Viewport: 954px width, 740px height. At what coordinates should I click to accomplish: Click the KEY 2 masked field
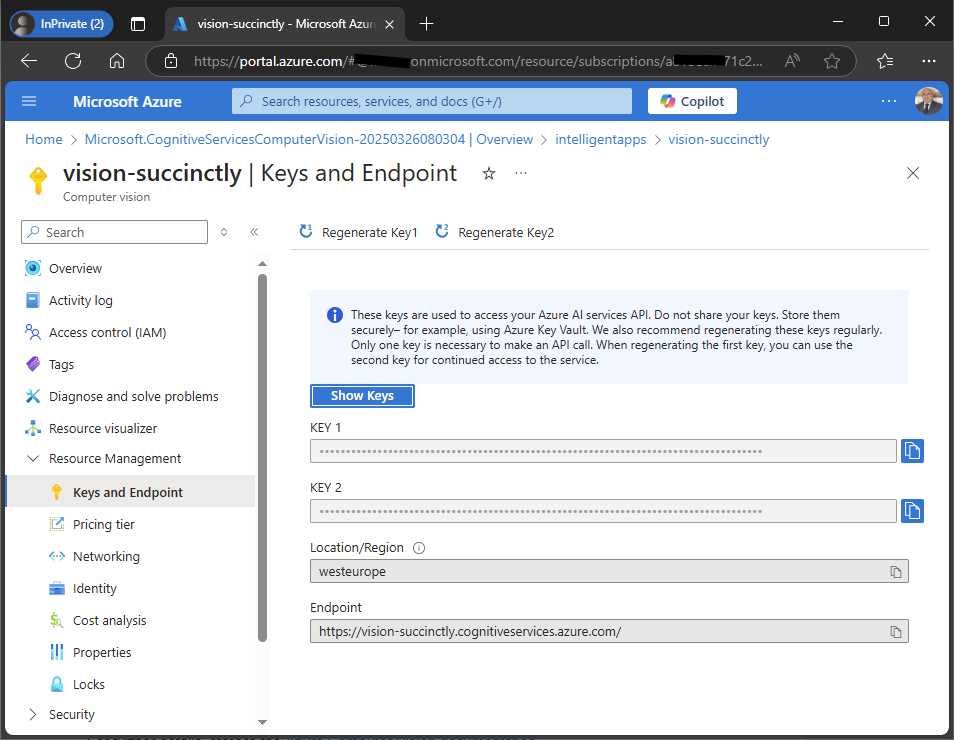pos(603,511)
